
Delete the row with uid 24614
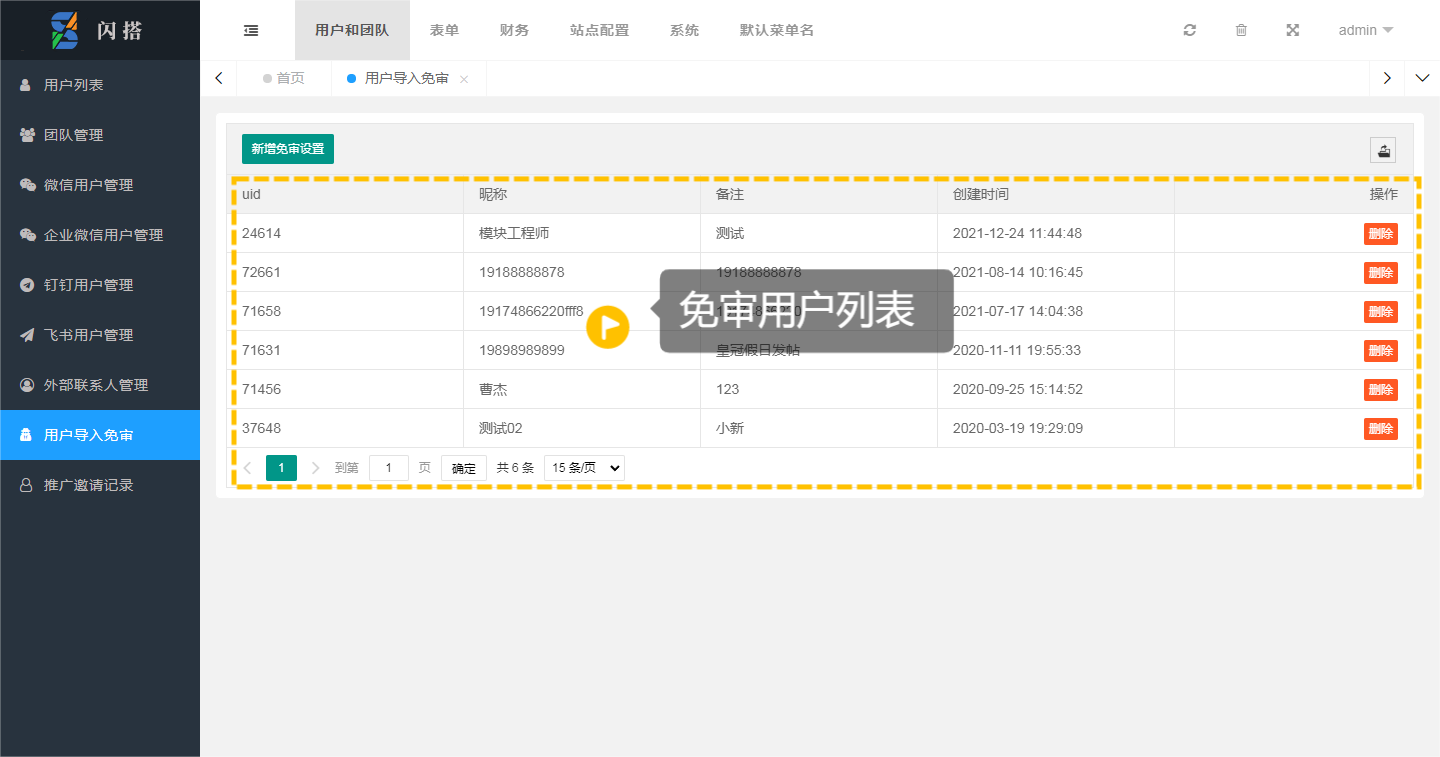point(1380,234)
